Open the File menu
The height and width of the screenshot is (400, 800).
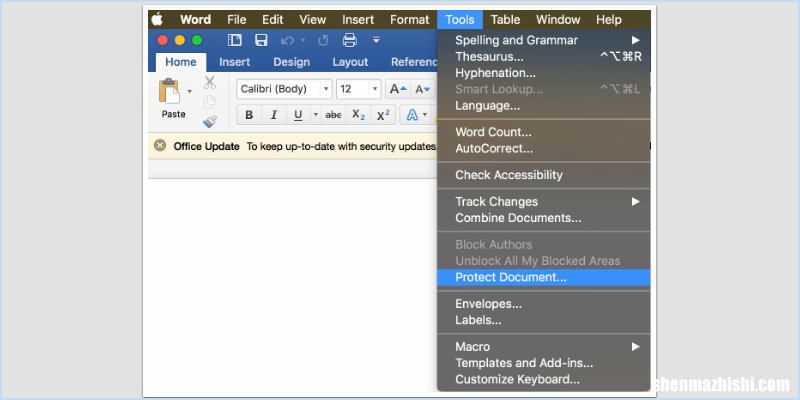237,20
